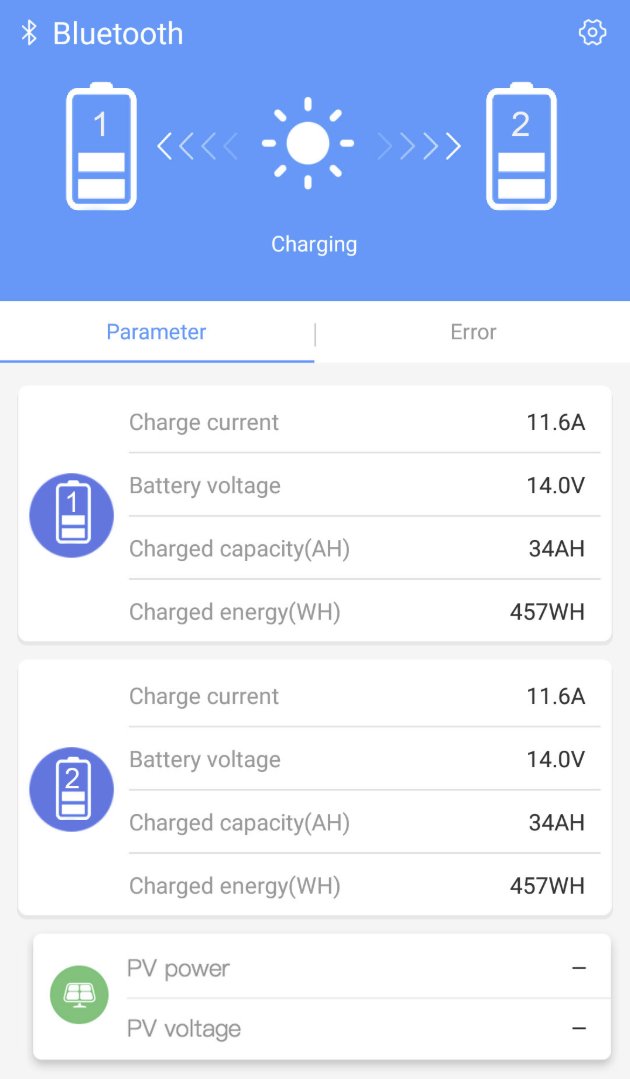
Task: Tap the green solar panel icon
Action: pyautogui.click(x=79, y=994)
